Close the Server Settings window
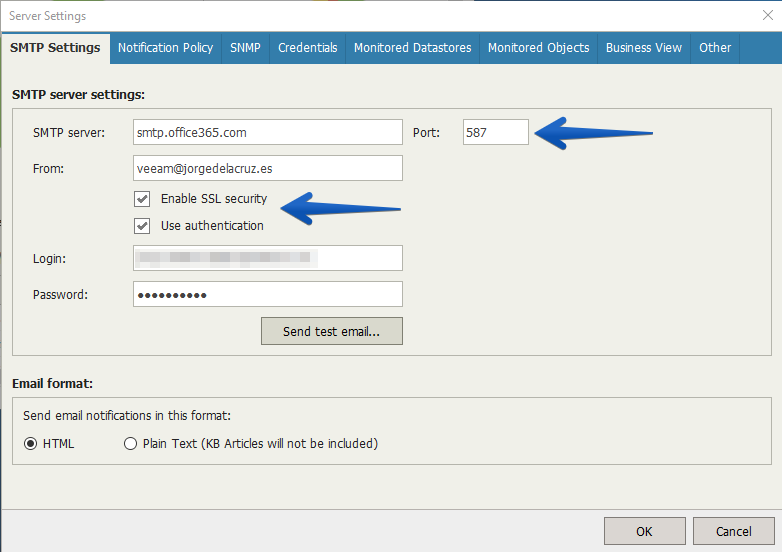 point(768,15)
